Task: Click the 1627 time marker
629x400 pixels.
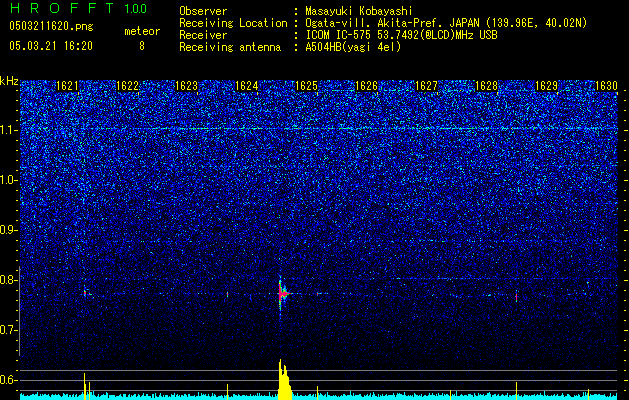Action: 426,86
